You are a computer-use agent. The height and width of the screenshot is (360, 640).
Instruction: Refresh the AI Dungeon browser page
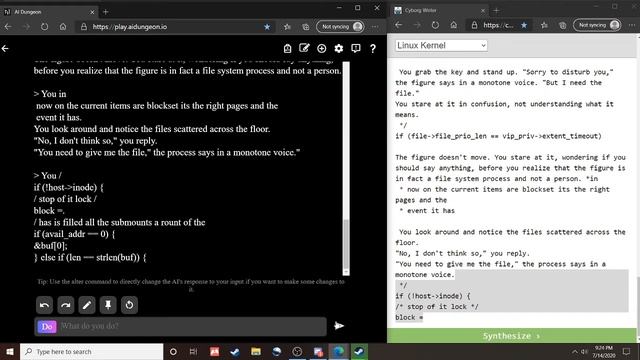(x=44, y=27)
